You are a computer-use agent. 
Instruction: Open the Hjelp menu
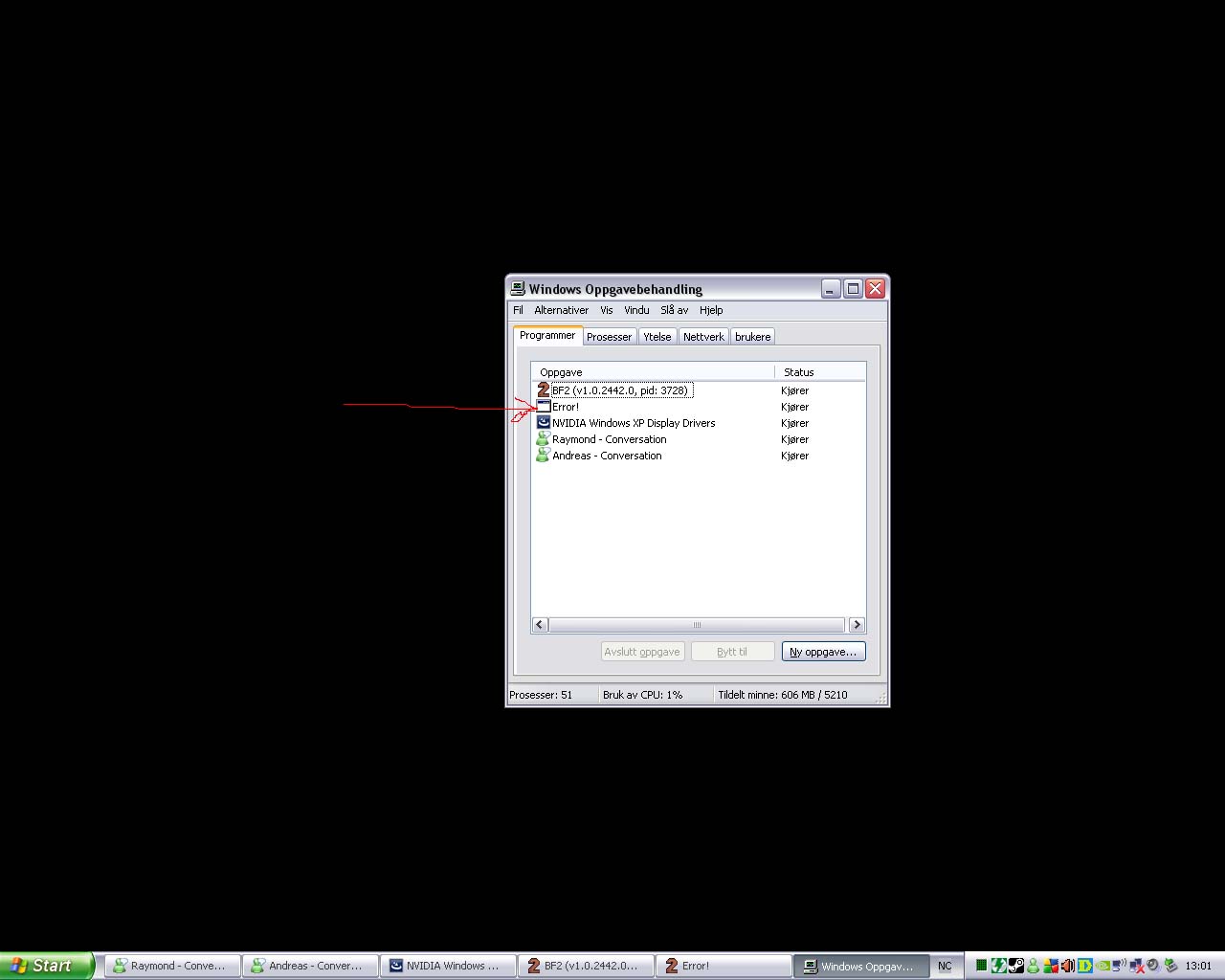click(x=711, y=310)
